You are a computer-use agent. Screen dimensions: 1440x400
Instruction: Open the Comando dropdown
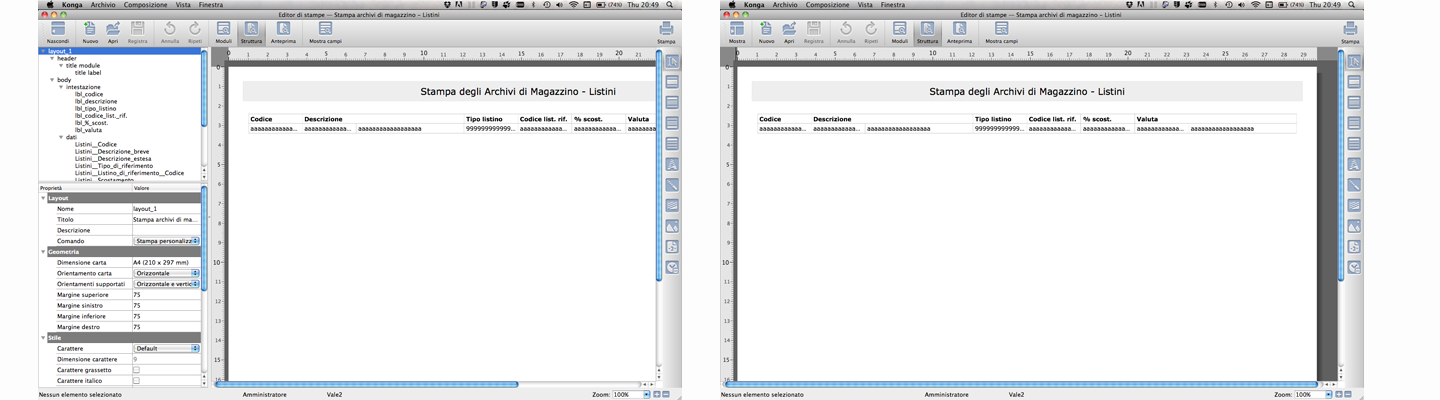point(167,241)
